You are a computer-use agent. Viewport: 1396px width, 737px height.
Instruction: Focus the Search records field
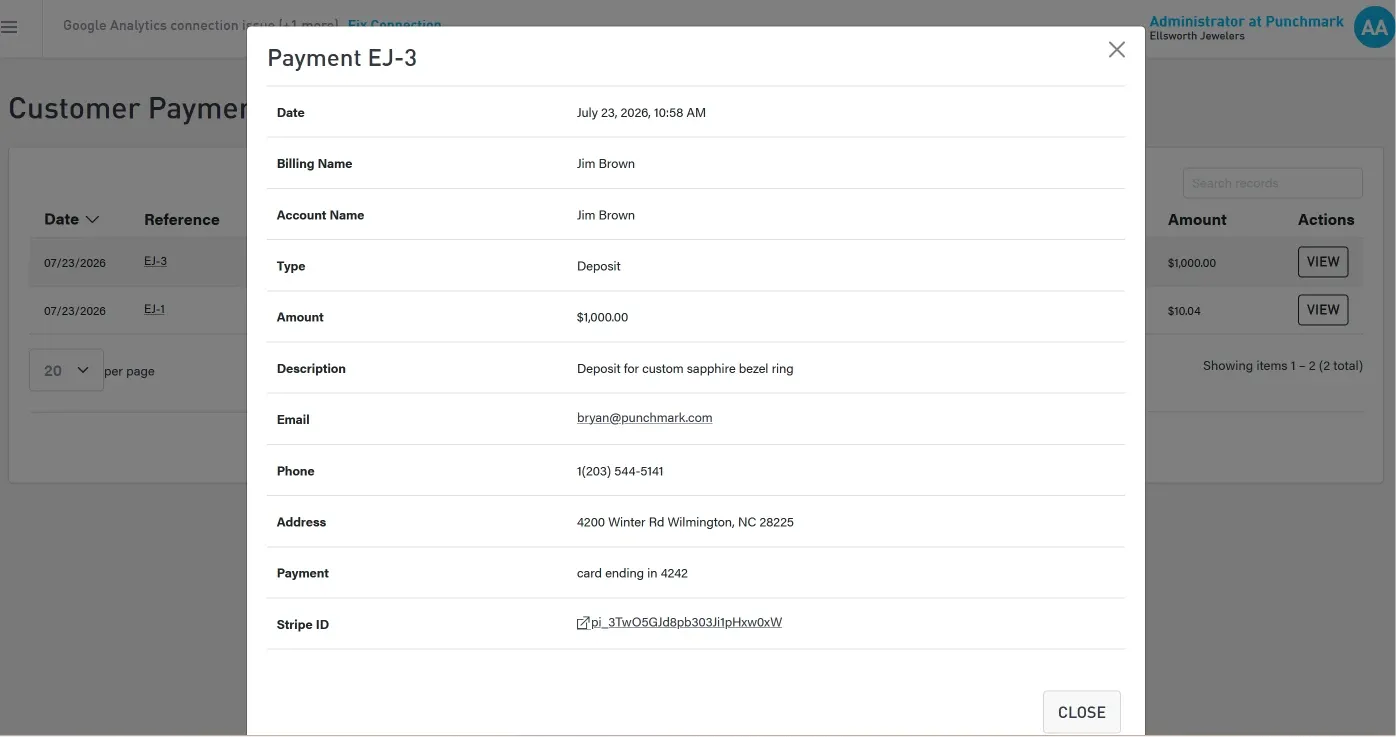click(x=1272, y=183)
